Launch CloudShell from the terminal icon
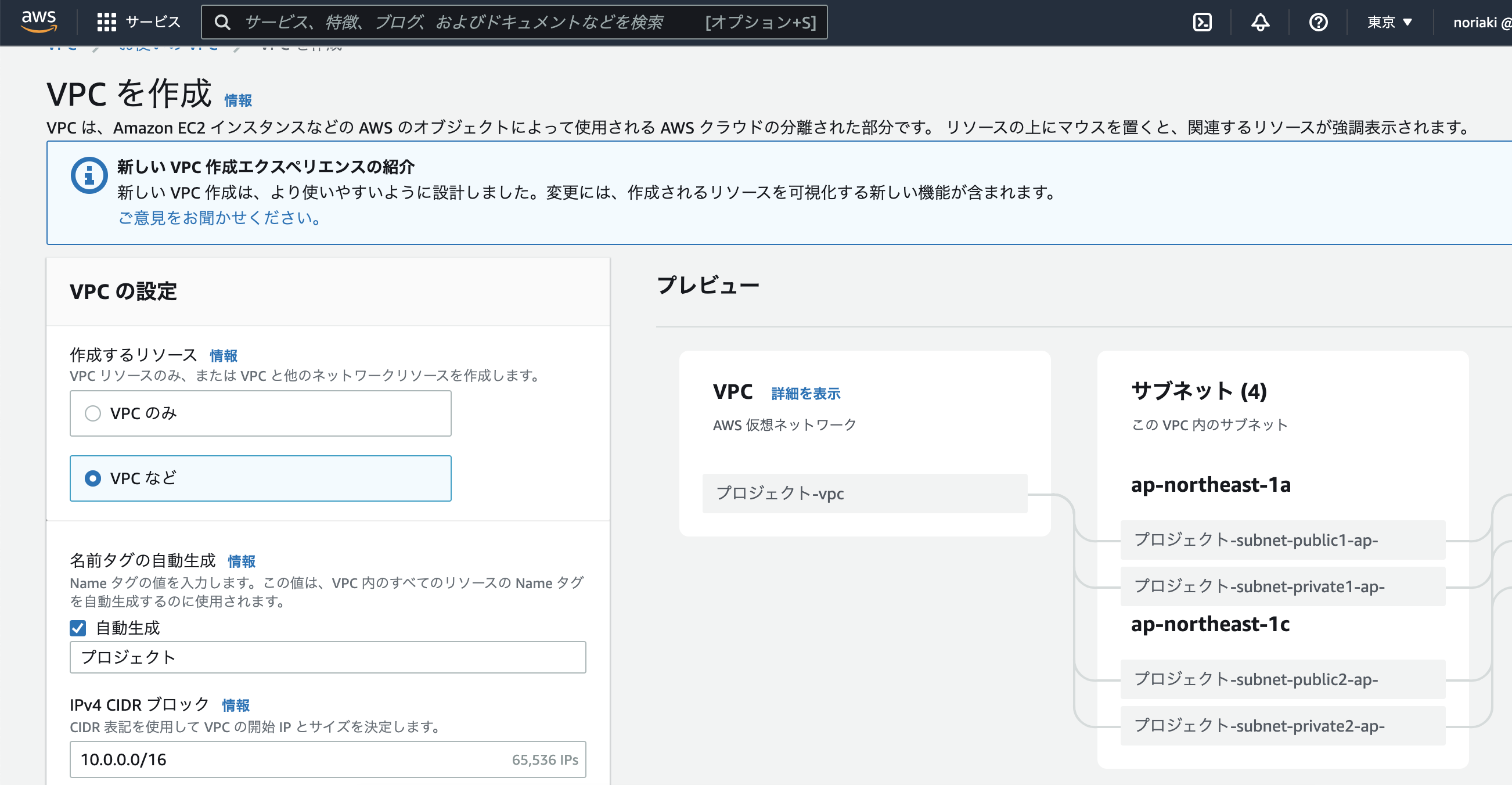Screen dimensions: 1512x785 [1204, 22]
